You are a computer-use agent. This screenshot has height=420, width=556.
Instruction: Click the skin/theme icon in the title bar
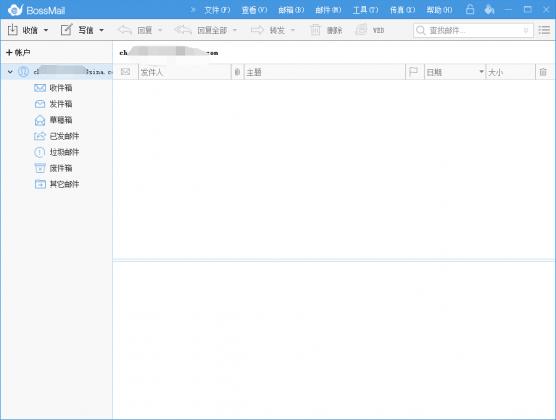pyautogui.click(x=489, y=10)
